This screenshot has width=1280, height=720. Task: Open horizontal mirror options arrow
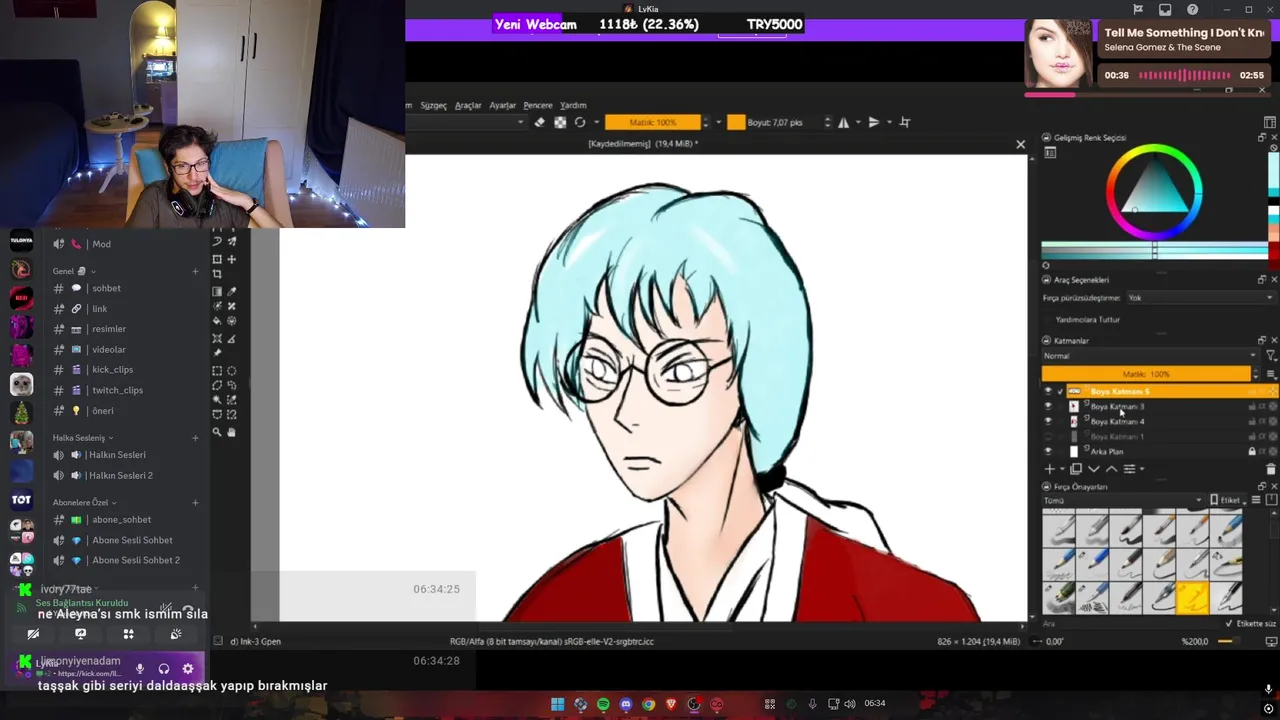click(x=857, y=122)
